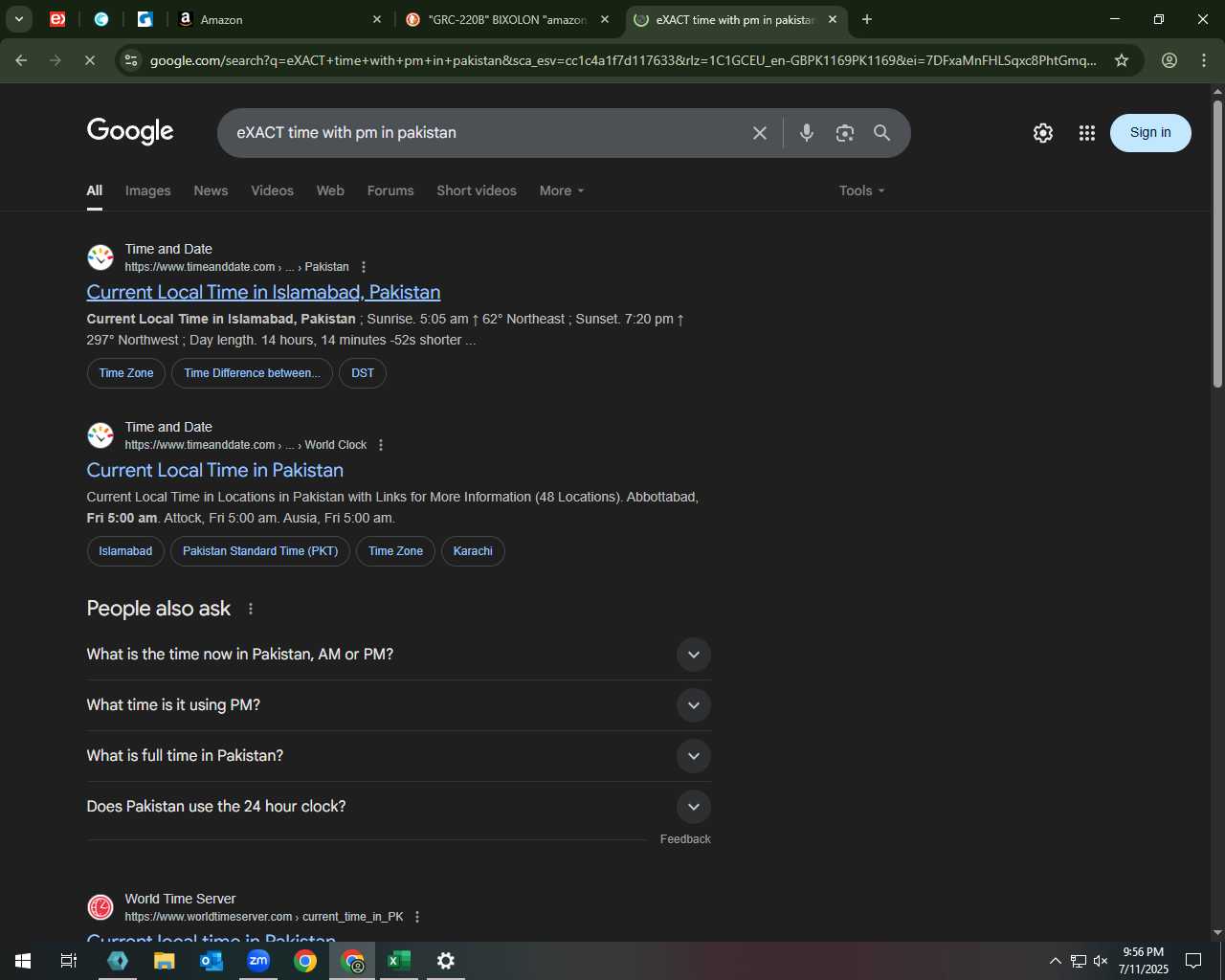Open Outlook from the taskbar
1225x980 pixels.
coord(212,961)
